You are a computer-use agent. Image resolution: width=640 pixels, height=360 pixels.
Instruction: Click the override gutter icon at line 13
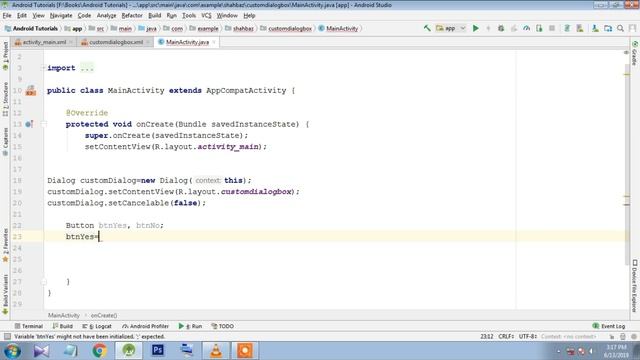(x=29, y=124)
